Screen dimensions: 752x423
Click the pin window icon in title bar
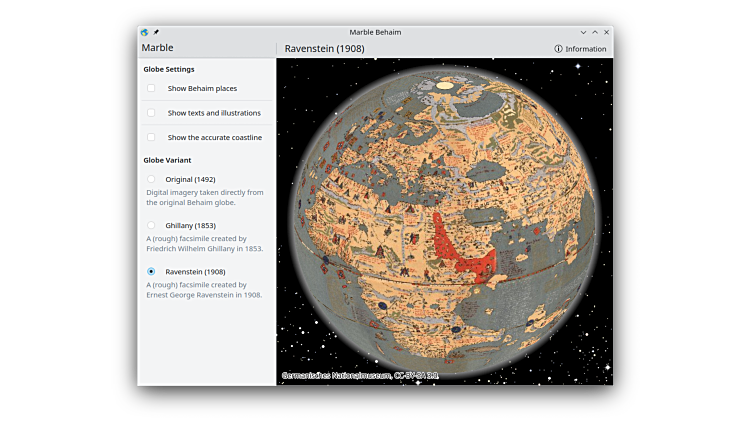(x=156, y=32)
